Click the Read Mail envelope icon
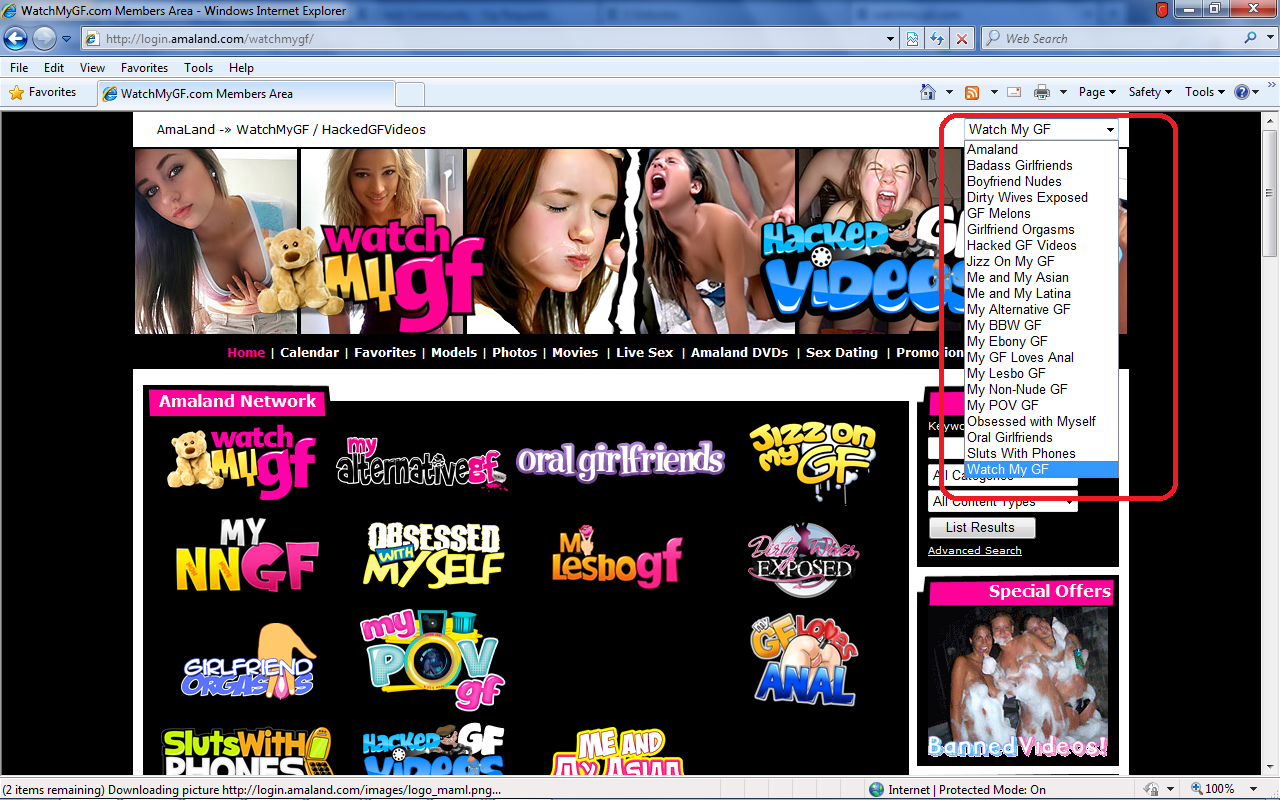Image resolution: width=1280 pixels, height=800 pixels. pyautogui.click(x=1014, y=92)
